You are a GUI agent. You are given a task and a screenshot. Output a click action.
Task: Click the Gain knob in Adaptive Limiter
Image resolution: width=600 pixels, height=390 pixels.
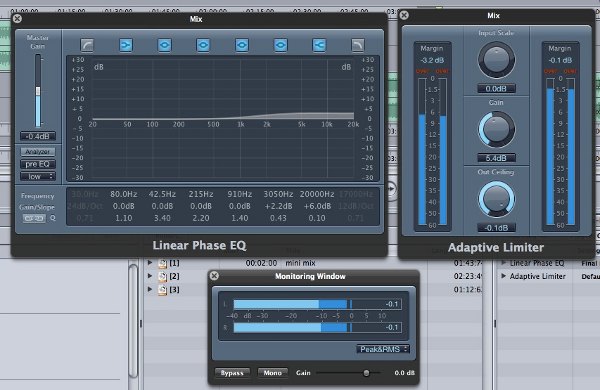click(x=496, y=130)
